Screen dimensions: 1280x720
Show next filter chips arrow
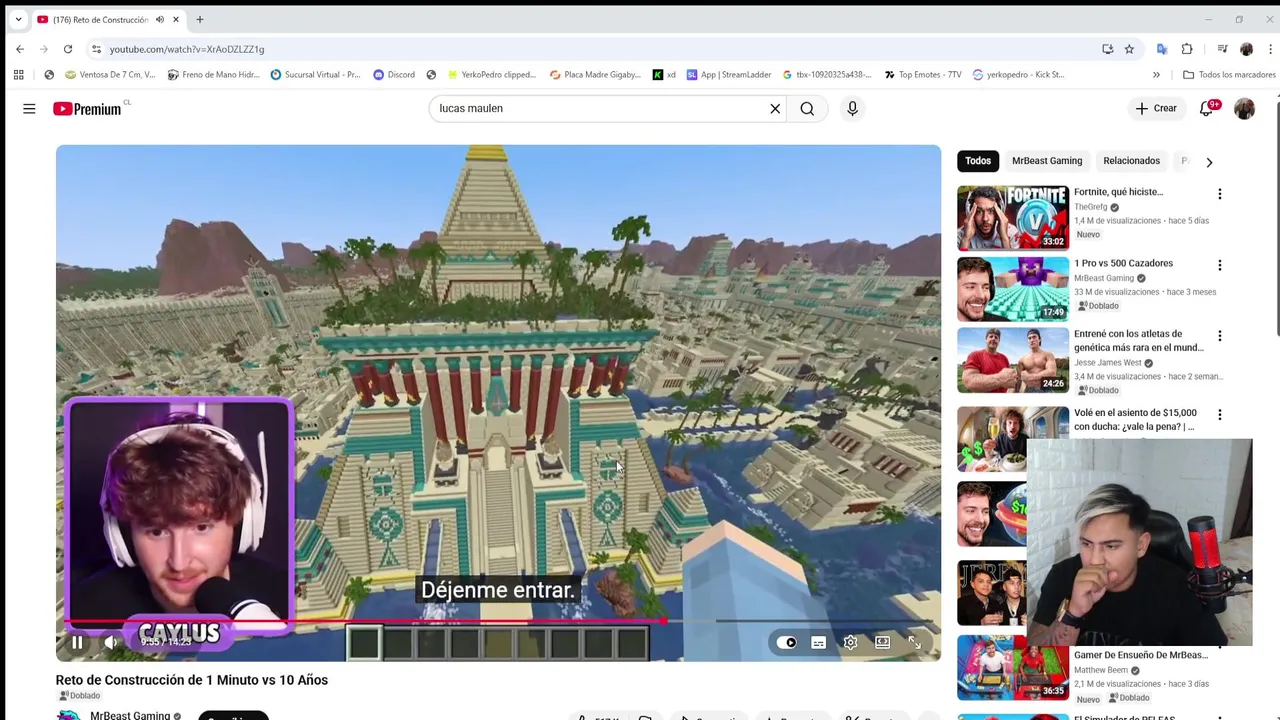pos(1209,161)
